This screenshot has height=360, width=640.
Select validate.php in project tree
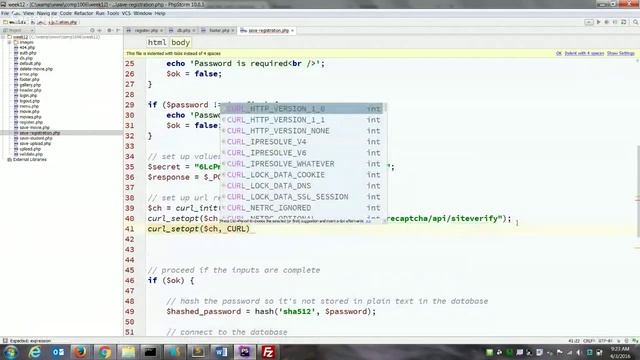31,154
